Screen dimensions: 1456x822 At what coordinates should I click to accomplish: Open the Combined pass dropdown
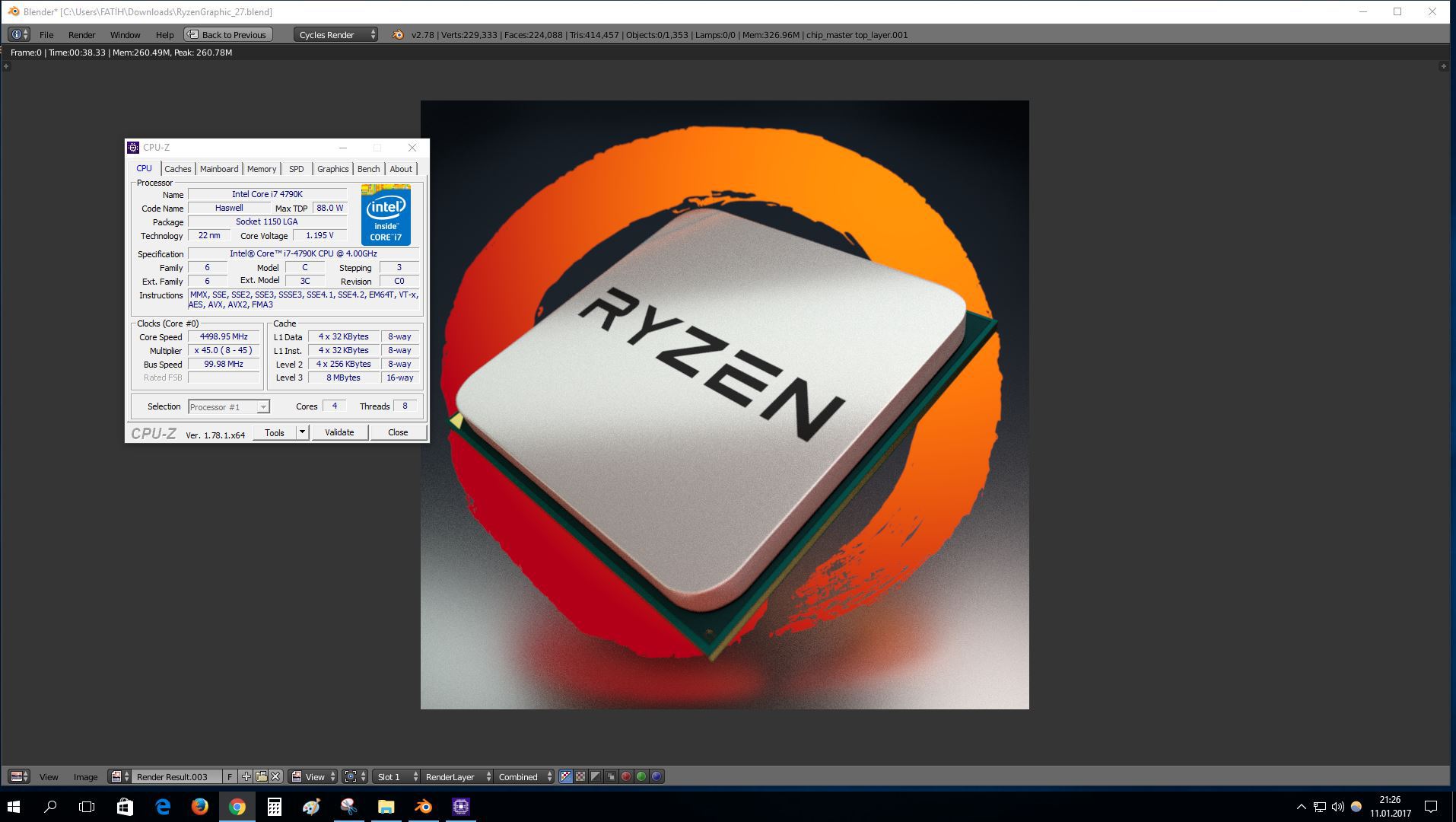pyautogui.click(x=523, y=776)
